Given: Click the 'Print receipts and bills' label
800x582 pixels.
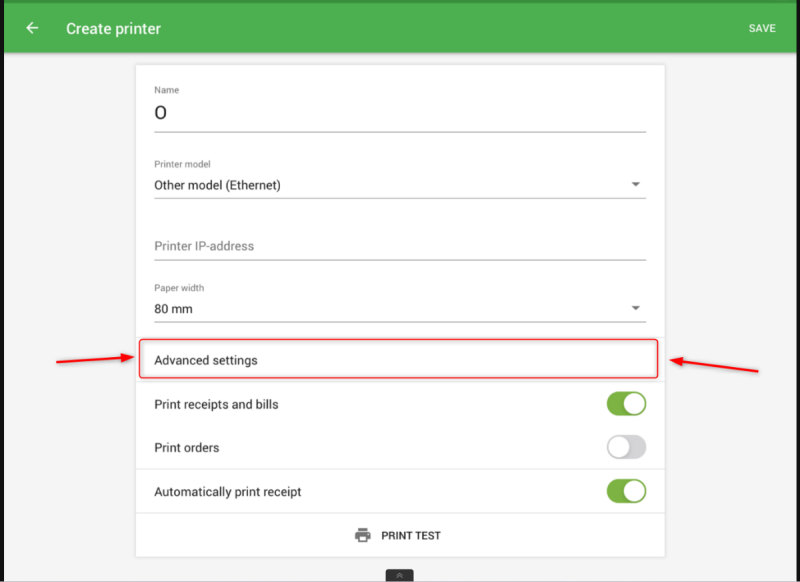Looking at the screenshot, I should click(216, 405).
